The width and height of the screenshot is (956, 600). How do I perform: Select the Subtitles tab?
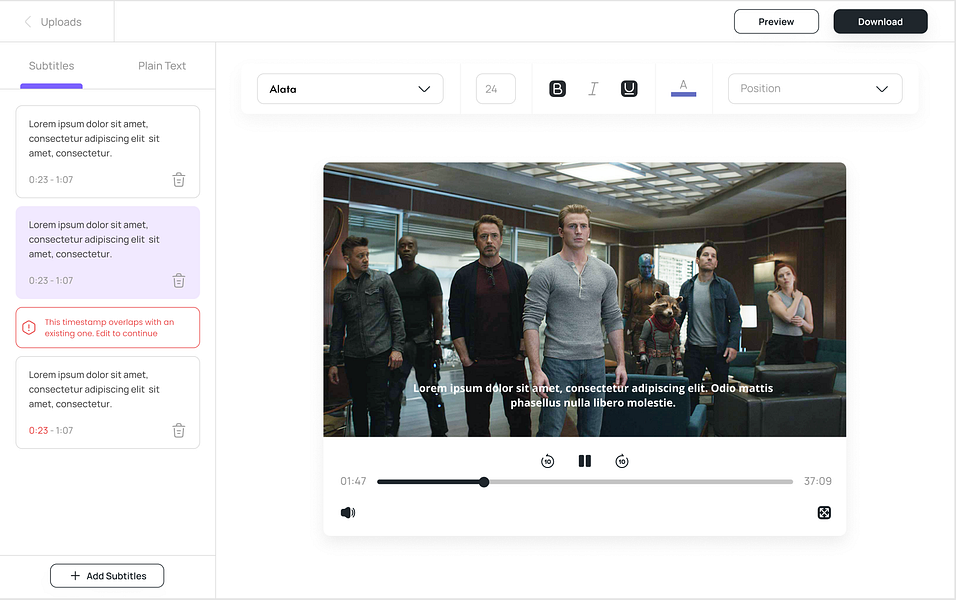pos(51,66)
